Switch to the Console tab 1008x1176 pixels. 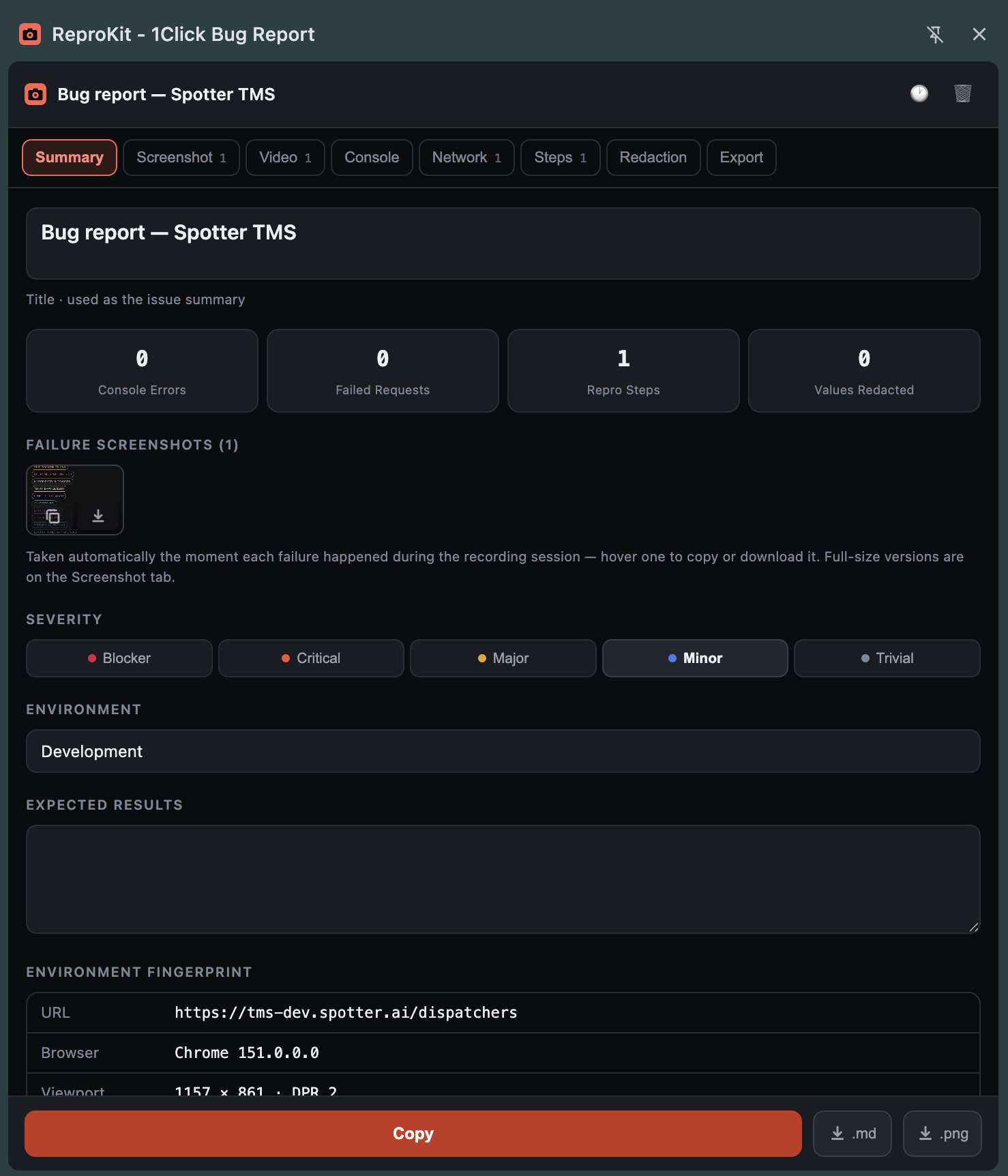click(372, 158)
